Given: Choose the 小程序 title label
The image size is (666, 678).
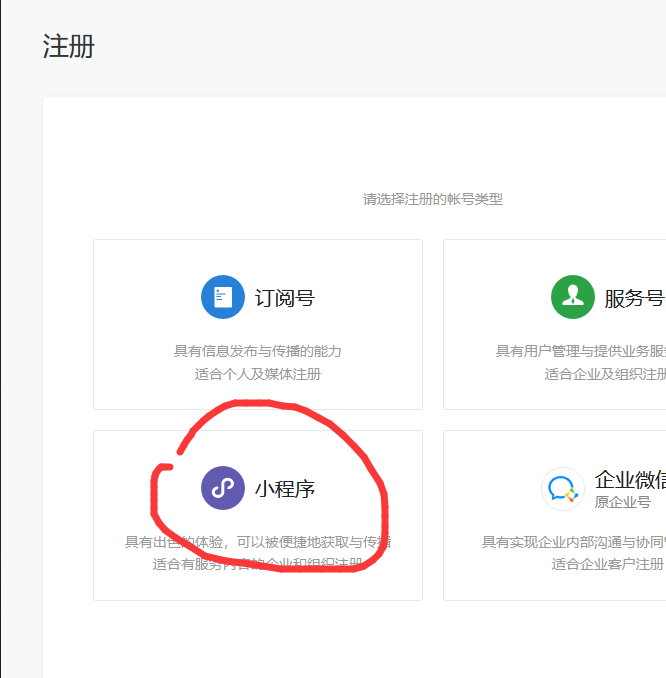Looking at the screenshot, I should click(x=285, y=489).
